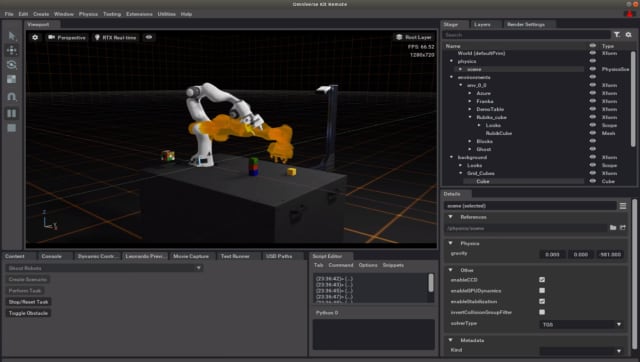The width and height of the screenshot is (640, 362).
Task: Collapse the physics tree node
Action: point(451,61)
